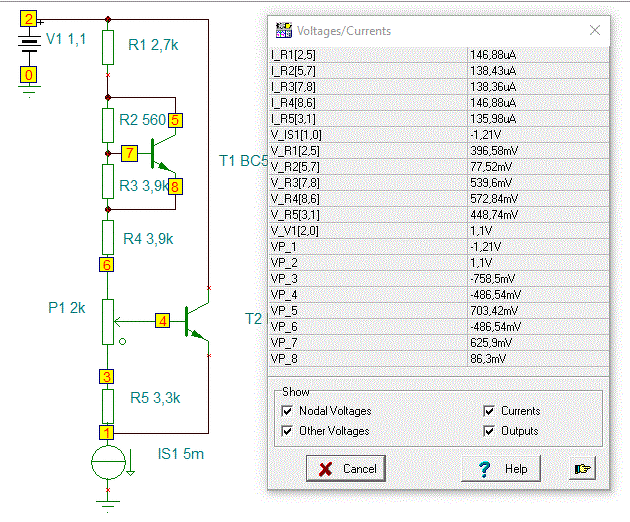The width and height of the screenshot is (630, 522).
Task: Select the IS1 current source symbol
Action: tap(108, 462)
